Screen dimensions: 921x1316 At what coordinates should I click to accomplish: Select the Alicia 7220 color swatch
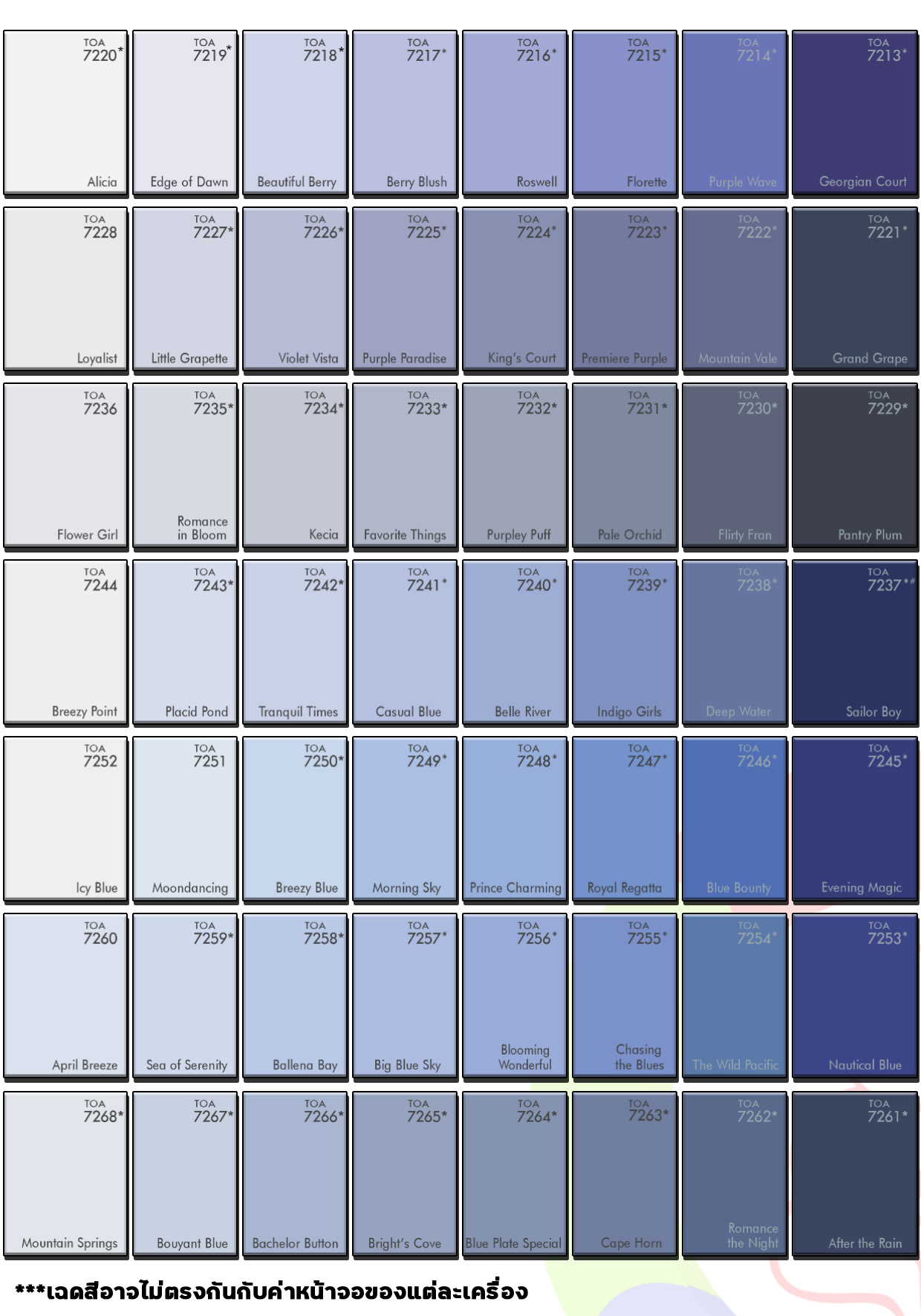[x=65, y=113]
